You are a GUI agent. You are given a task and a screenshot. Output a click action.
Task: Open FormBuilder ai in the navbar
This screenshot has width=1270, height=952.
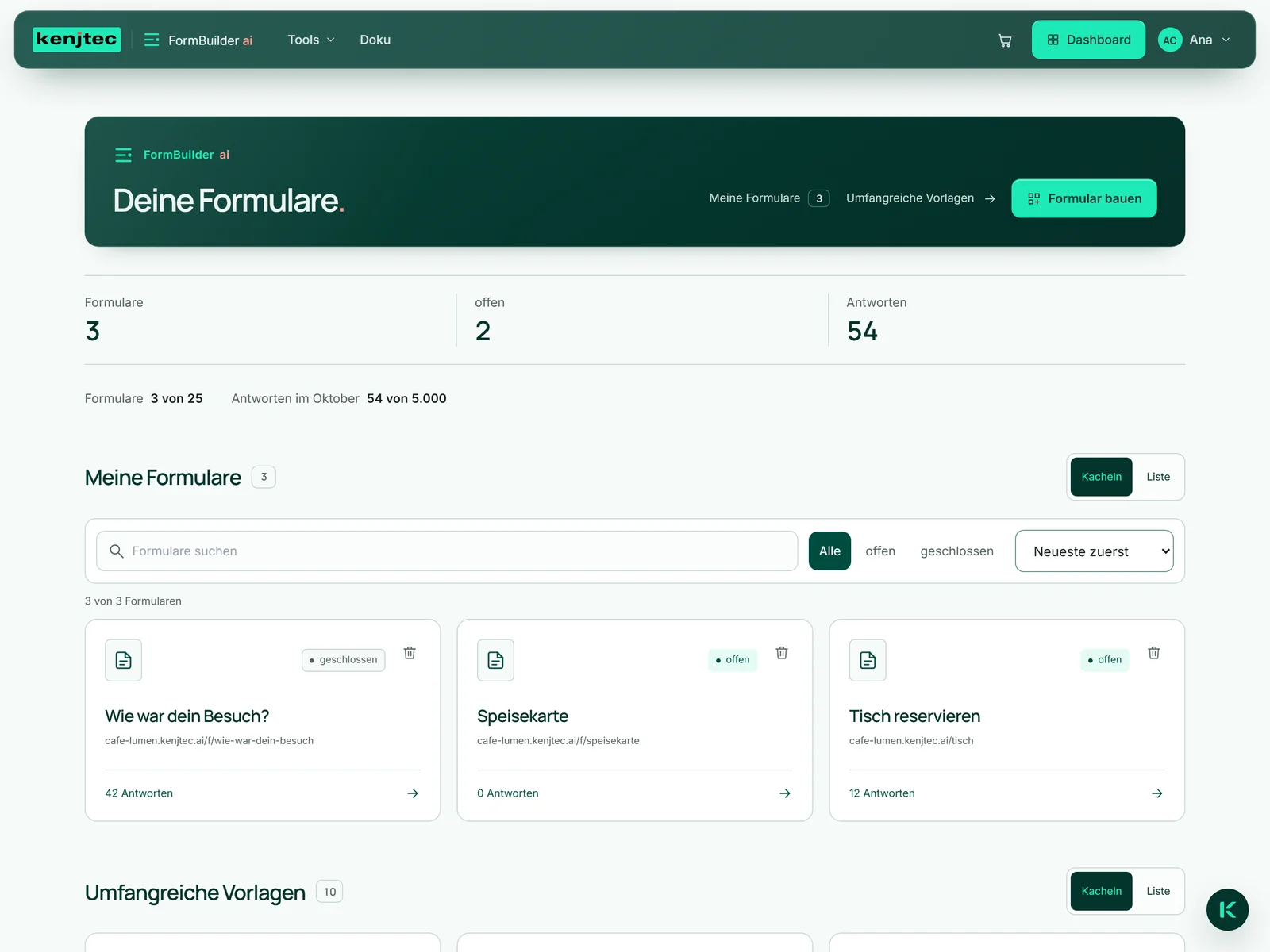[198, 40]
